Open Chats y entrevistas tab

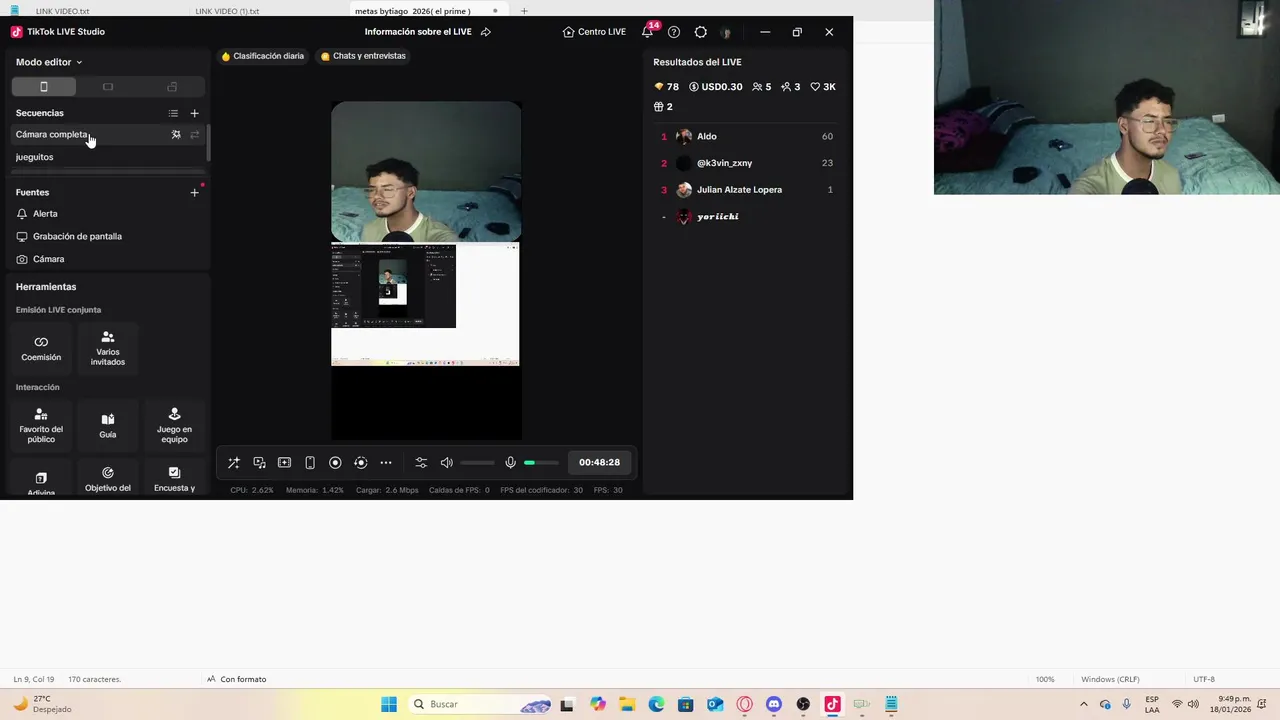[363, 56]
